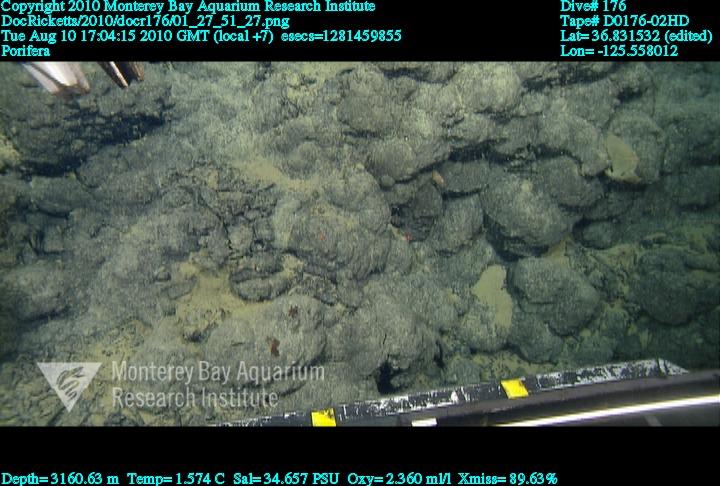Screen dimensions: 720x486
Task: Click the left yellow marker on ROV frame
Action: point(323,418)
